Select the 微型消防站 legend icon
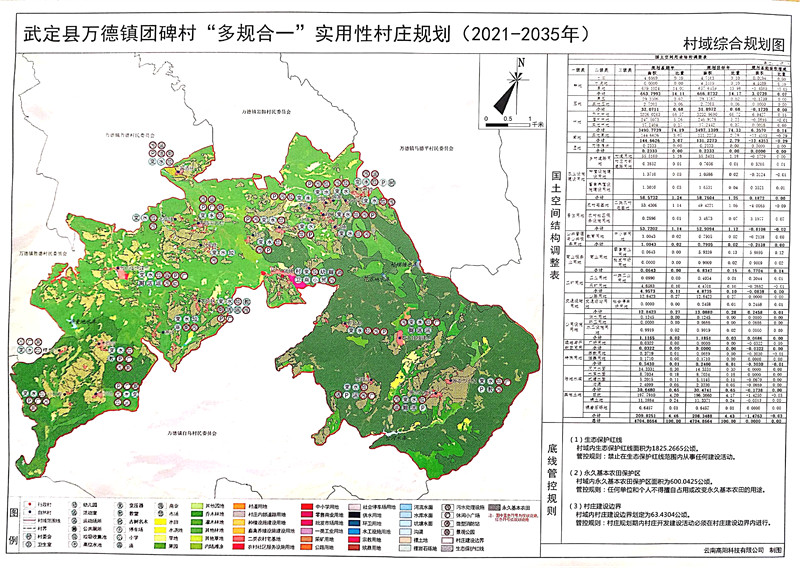 tap(448, 523)
